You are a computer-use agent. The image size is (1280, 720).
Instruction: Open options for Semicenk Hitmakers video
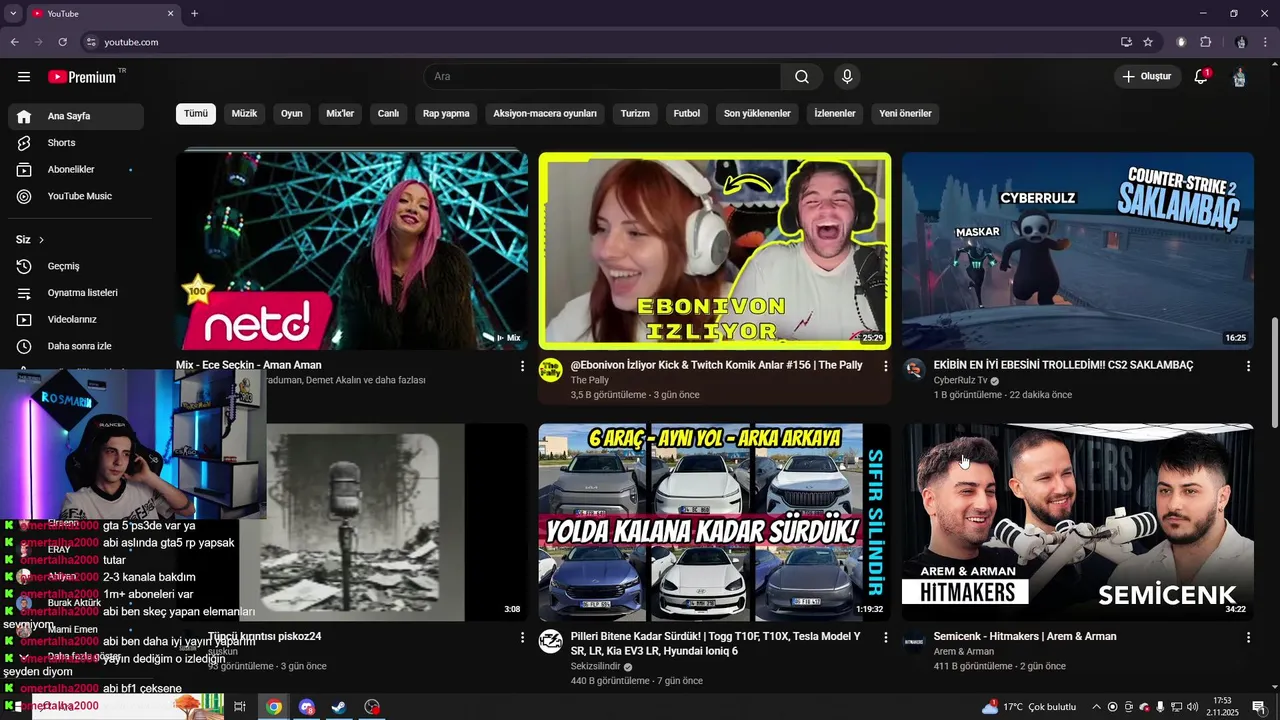click(1248, 637)
